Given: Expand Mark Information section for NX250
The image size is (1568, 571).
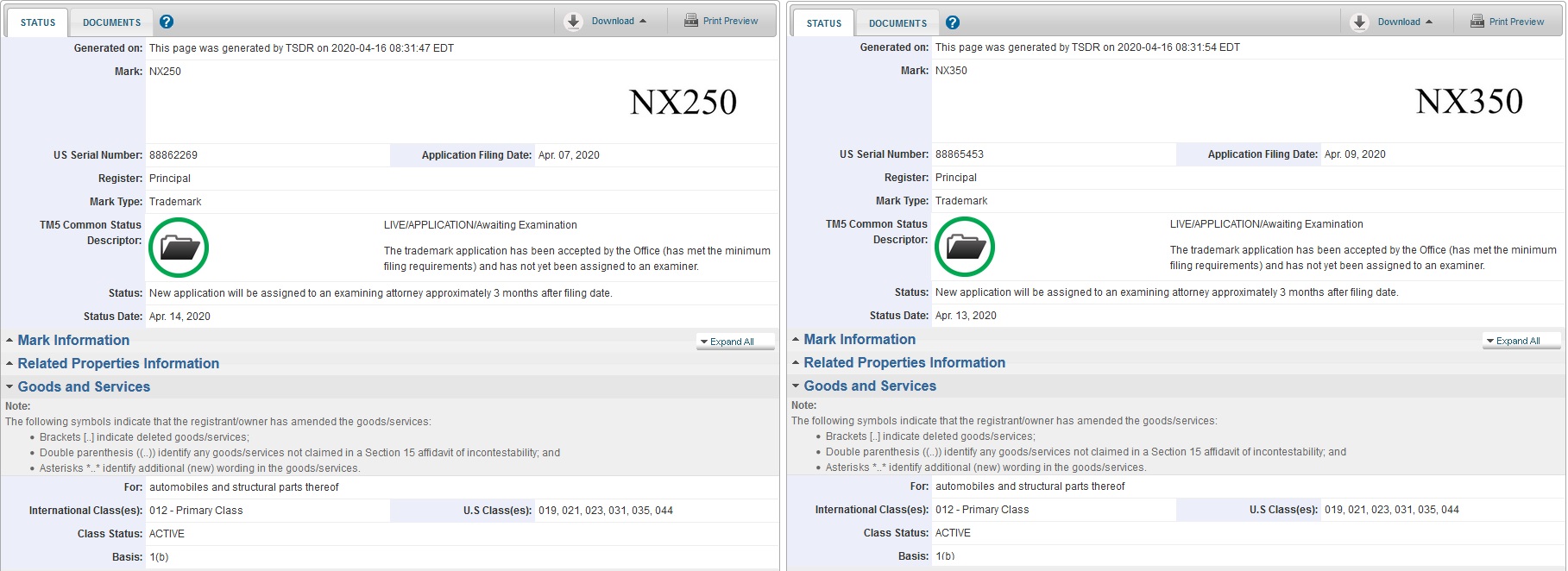Looking at the screenshot, I should [x=73, y=341].
